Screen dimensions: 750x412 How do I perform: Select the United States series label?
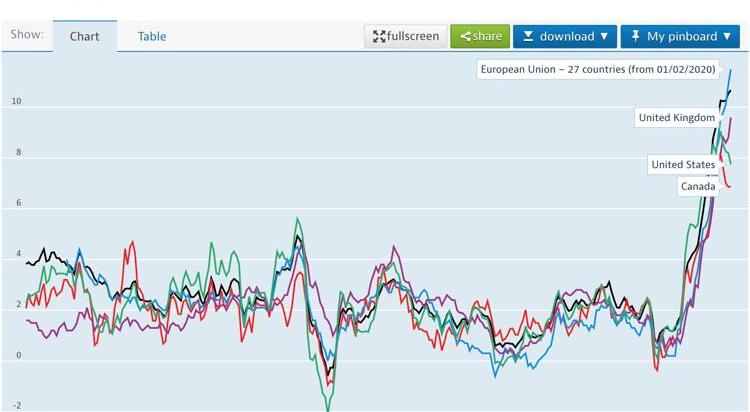click(683, 164)
